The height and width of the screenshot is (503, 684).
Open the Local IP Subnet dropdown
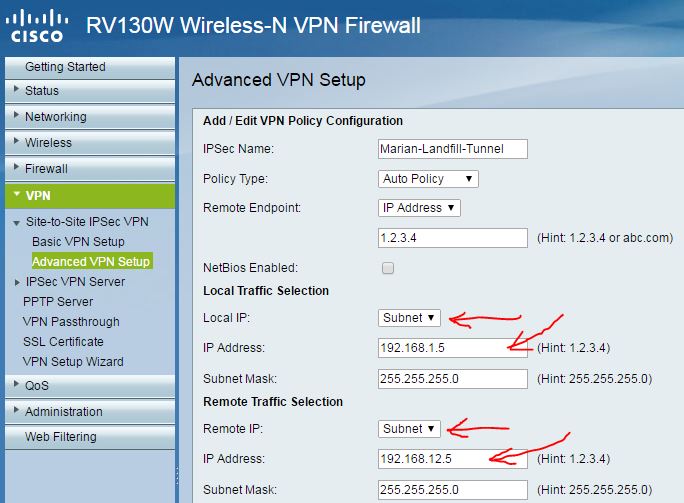(x=409, y=318)
